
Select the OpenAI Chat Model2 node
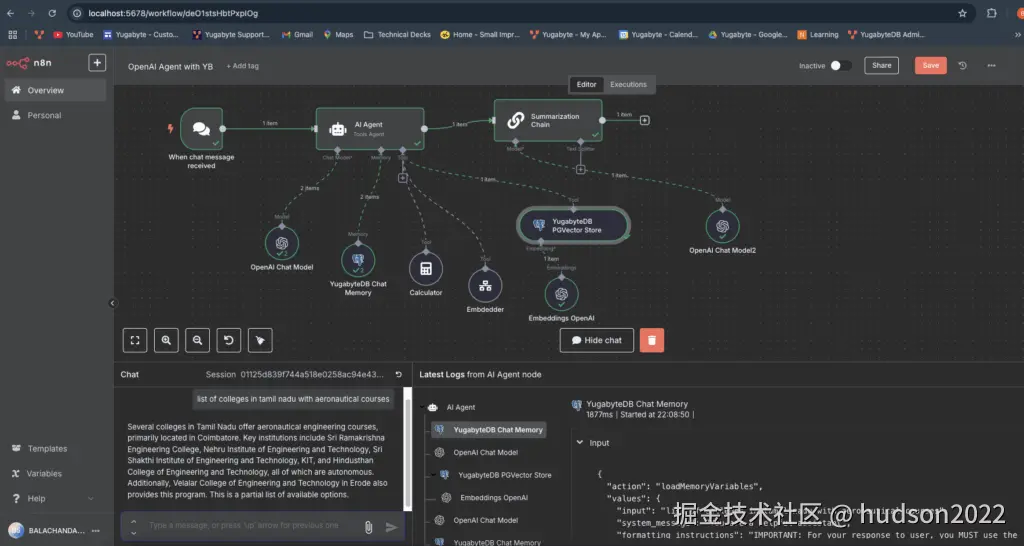coord(722,226)
